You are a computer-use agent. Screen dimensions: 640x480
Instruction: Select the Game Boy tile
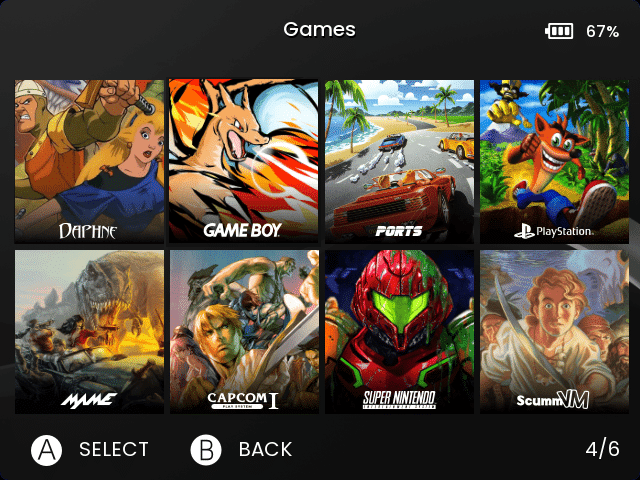244,161
